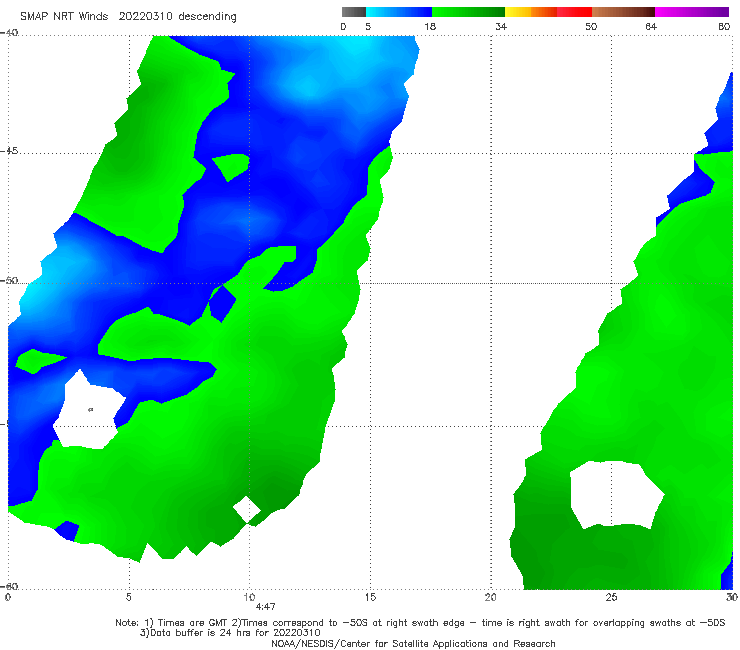740x650 pixels.
Task: Pick the red portion of the wind color scale
Action: pos(574,12)
